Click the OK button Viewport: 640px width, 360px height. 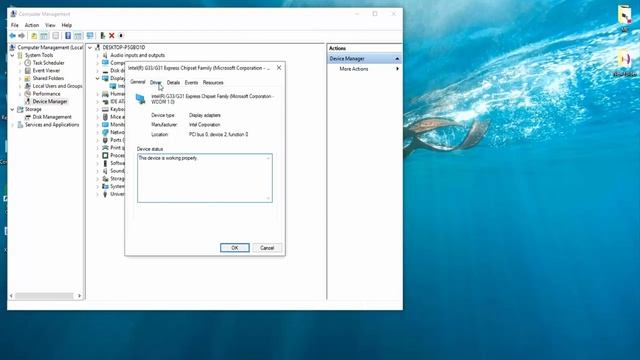[x=235, y=248]
